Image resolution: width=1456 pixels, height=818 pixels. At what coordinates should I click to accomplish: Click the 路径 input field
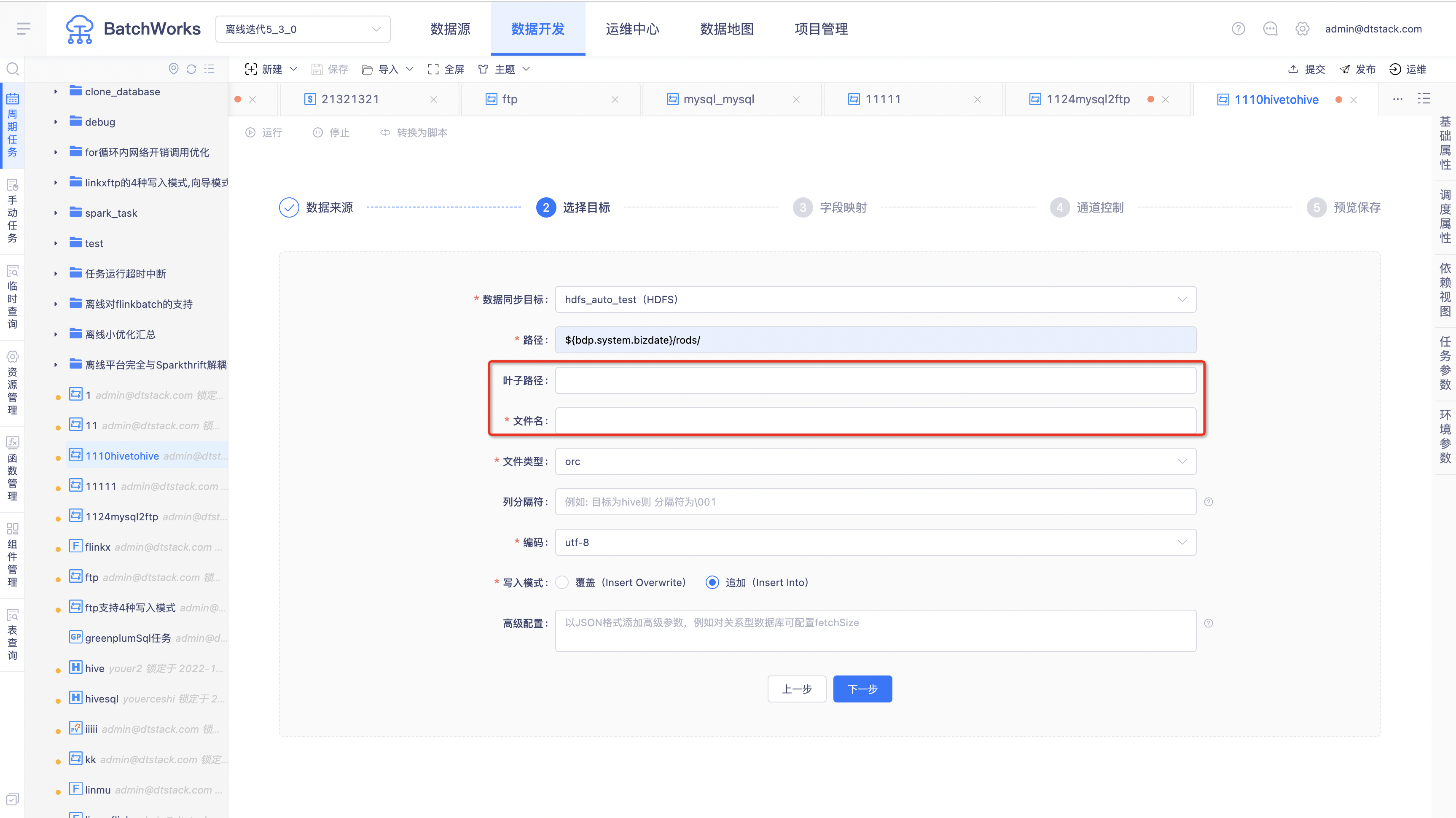(x=875, y=340)
